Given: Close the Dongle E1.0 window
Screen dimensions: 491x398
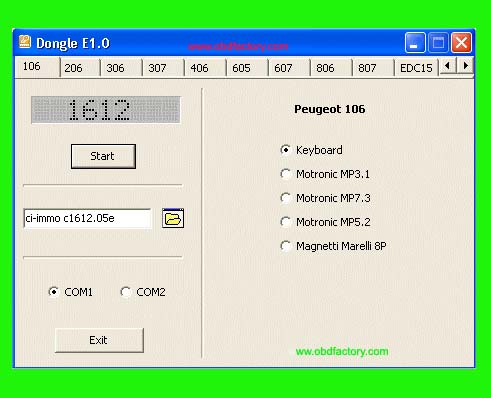Looking at the screenshot, I should [461, 43].
